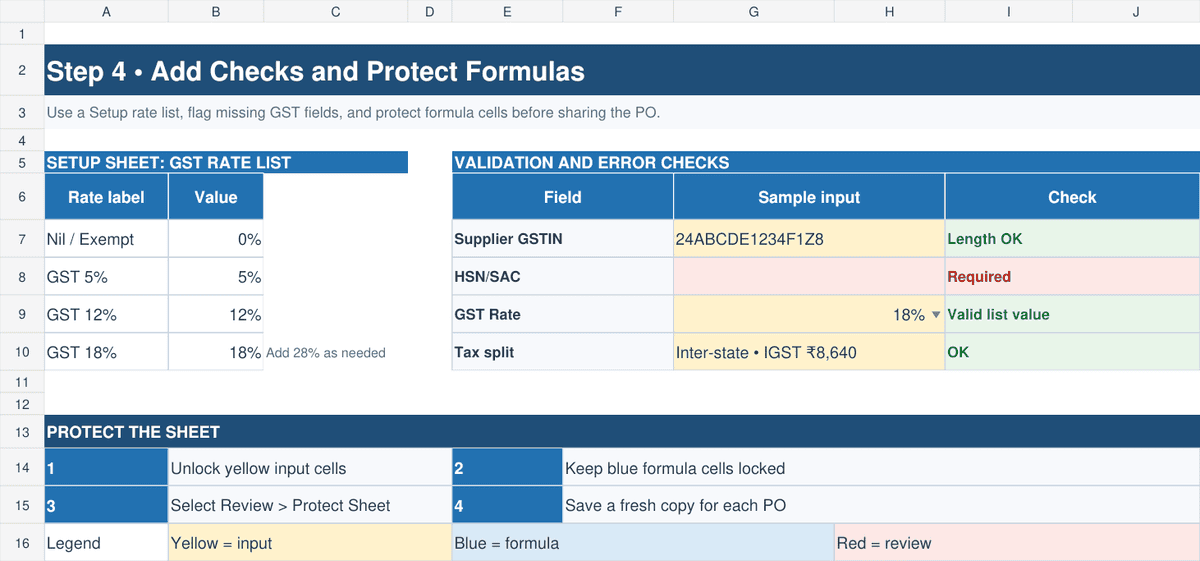The height and width of the screenshot is (561, 1200).
Task: Click the 'Add 28% as needed' note
Action: [326, 353]
